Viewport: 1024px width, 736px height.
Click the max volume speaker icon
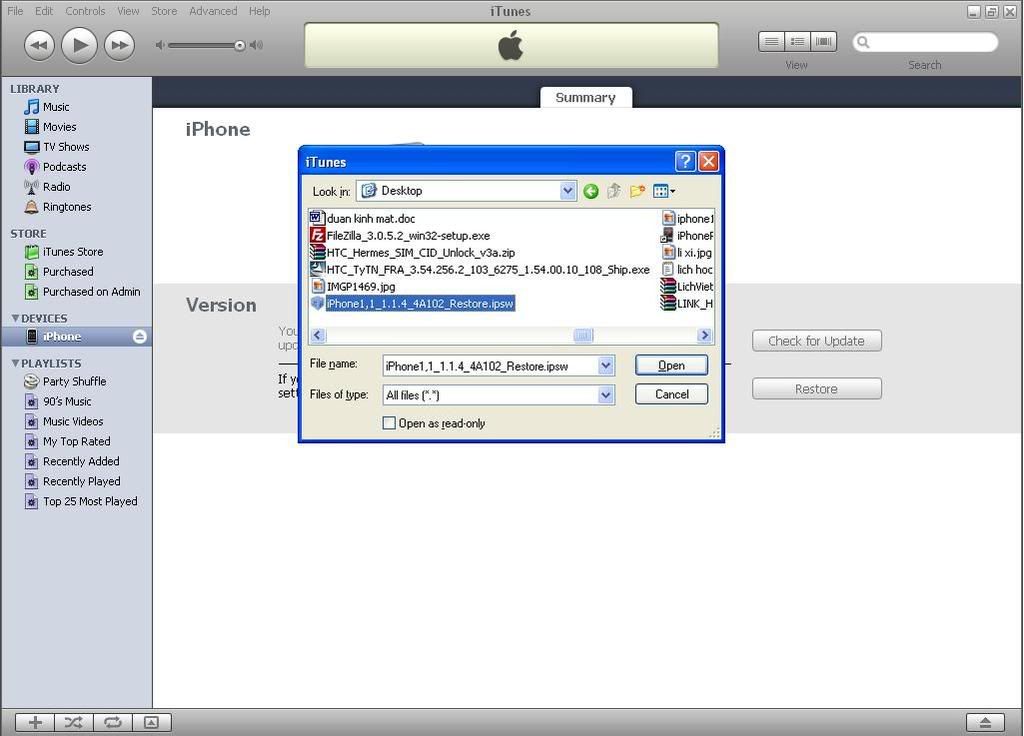click(257, 45)
